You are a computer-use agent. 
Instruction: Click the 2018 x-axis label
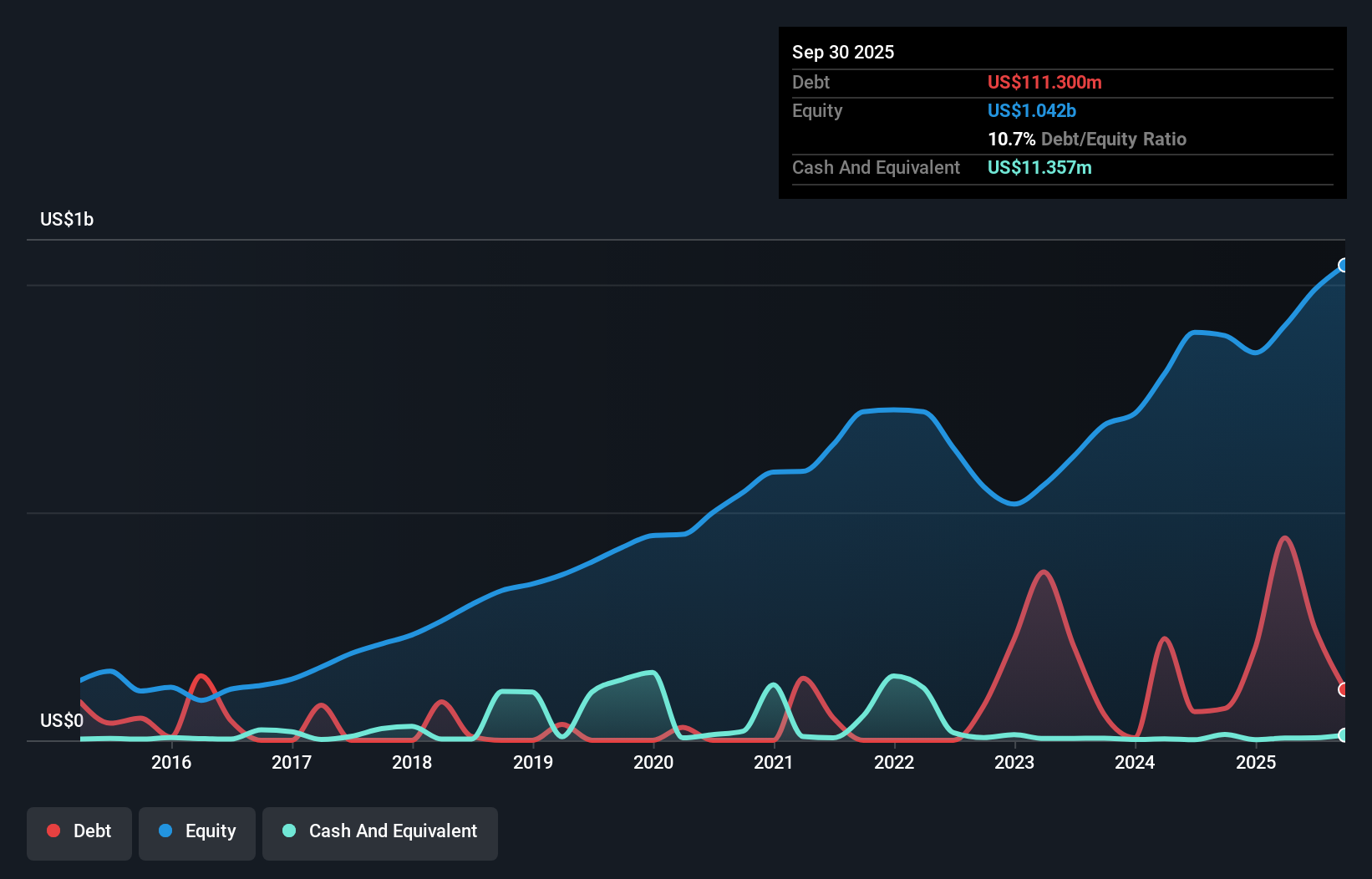click(x=412, y=762)
